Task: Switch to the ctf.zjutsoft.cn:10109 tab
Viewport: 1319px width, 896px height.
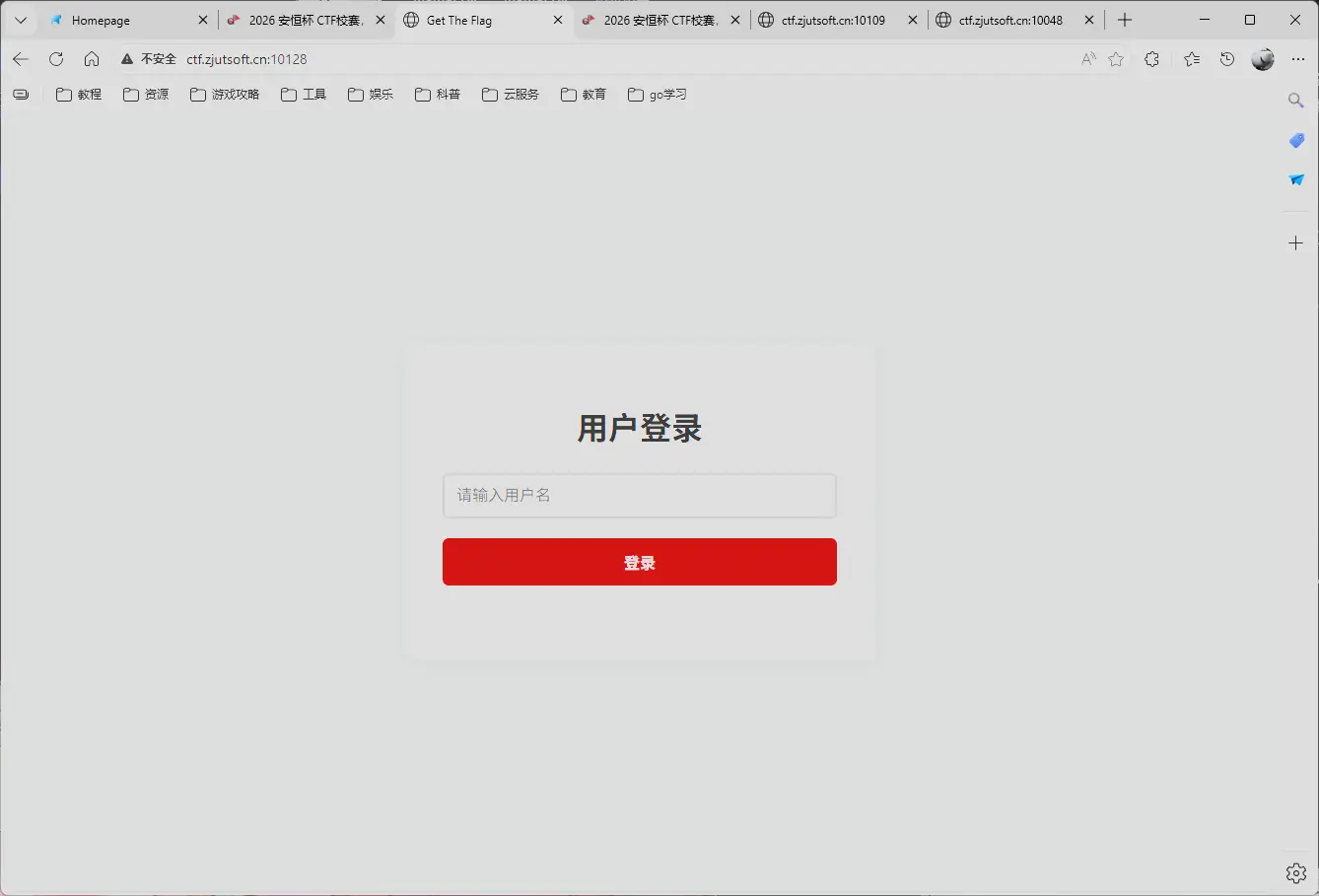Action: pyautogui.click(x=836, y=20)
